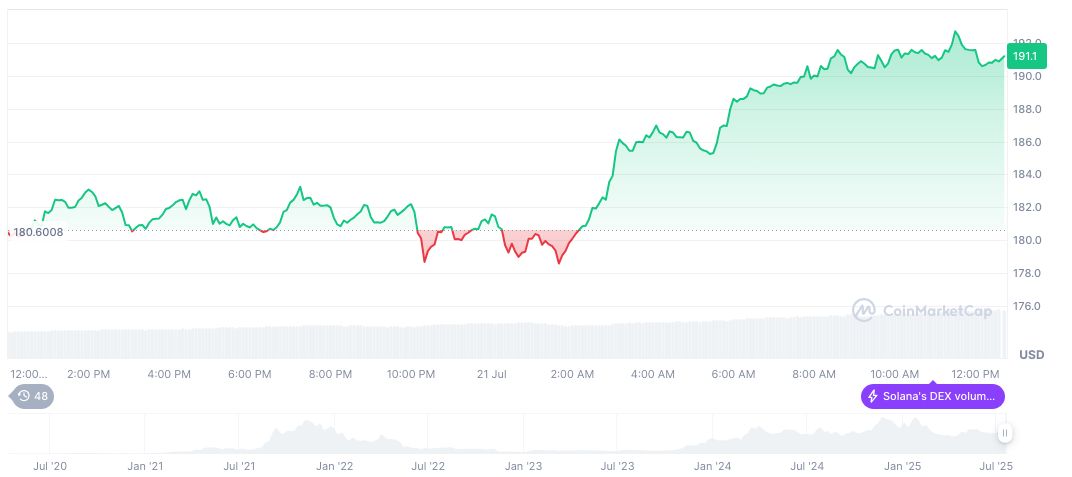Click the 8:00 AM time axis label
This screenshot has height=477, width=1072.
tap(814, 374)
